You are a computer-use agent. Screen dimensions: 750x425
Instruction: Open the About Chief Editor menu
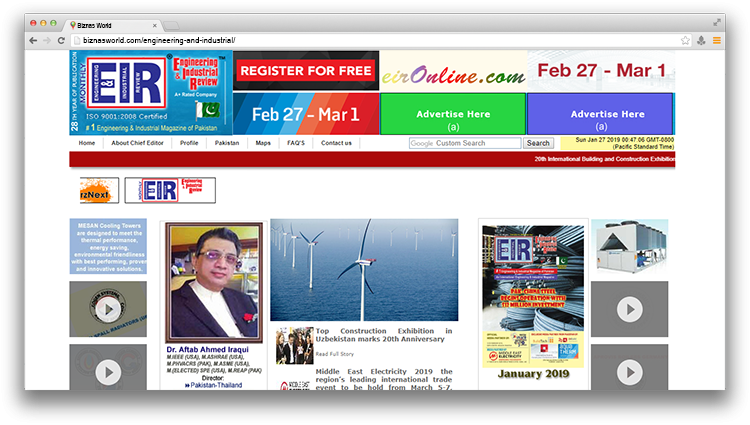(139, 143)
